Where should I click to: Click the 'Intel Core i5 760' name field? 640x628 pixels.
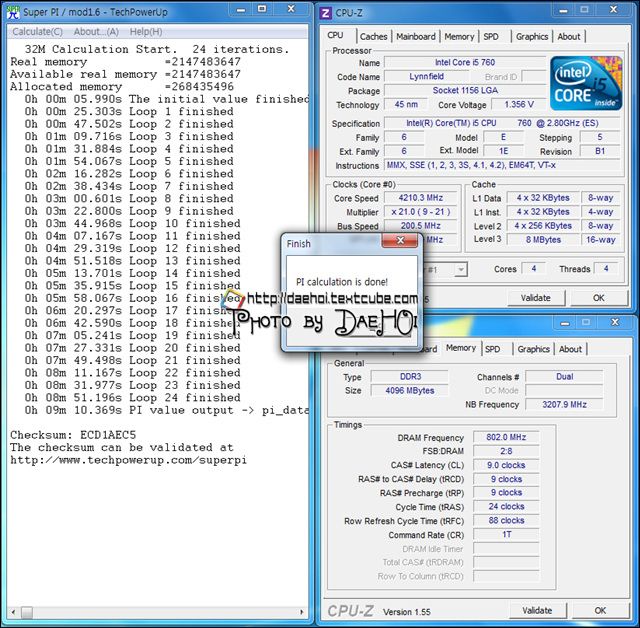pyautogui.click(x=464, y=62)
